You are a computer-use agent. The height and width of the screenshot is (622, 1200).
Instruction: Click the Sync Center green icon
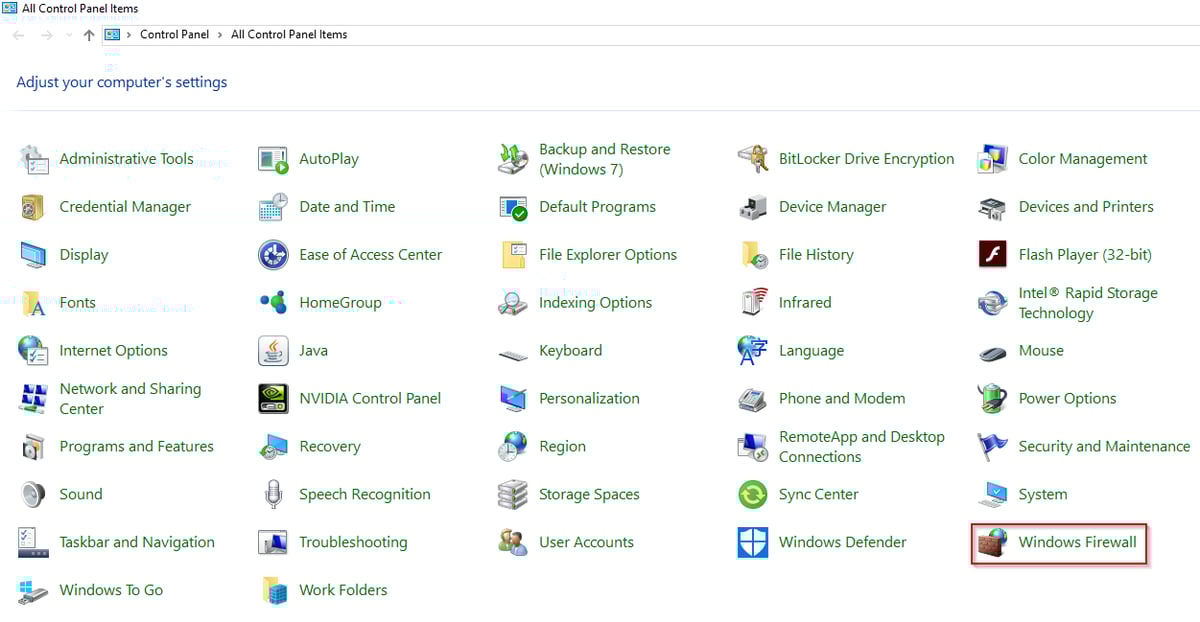pos(752,495)
